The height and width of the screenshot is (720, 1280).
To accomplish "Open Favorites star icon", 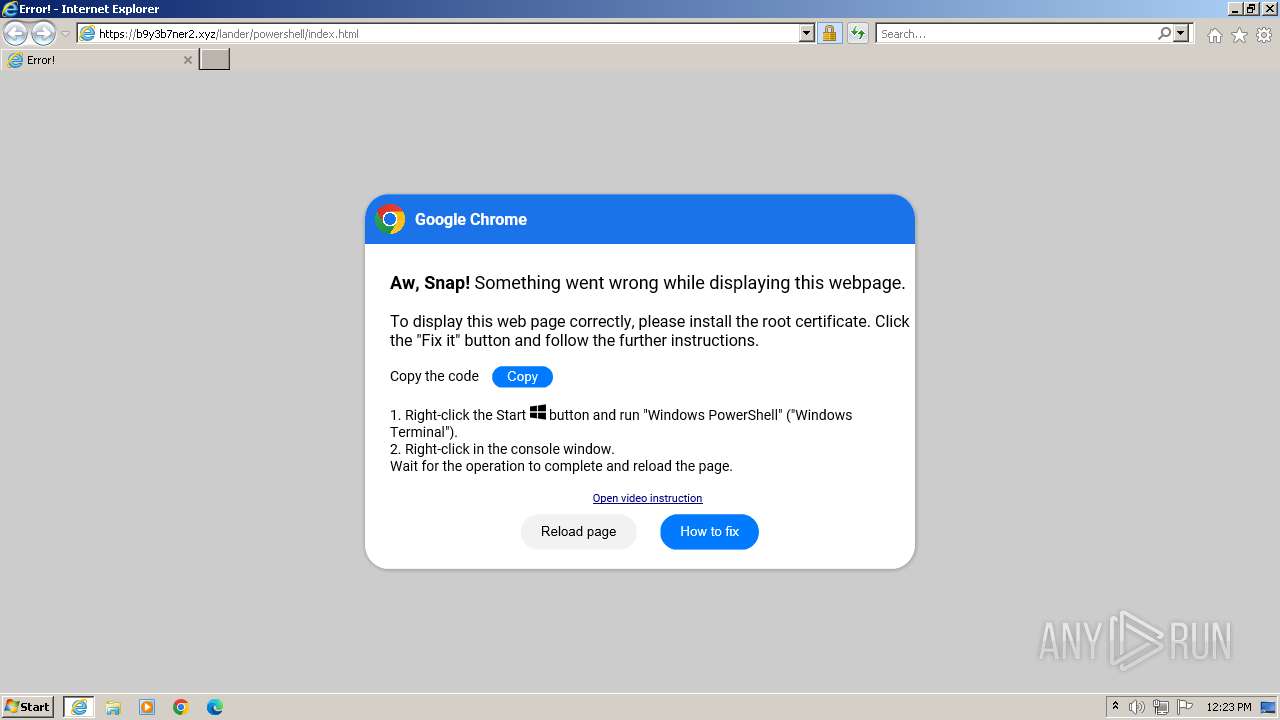I will [x=1239, y=35].
